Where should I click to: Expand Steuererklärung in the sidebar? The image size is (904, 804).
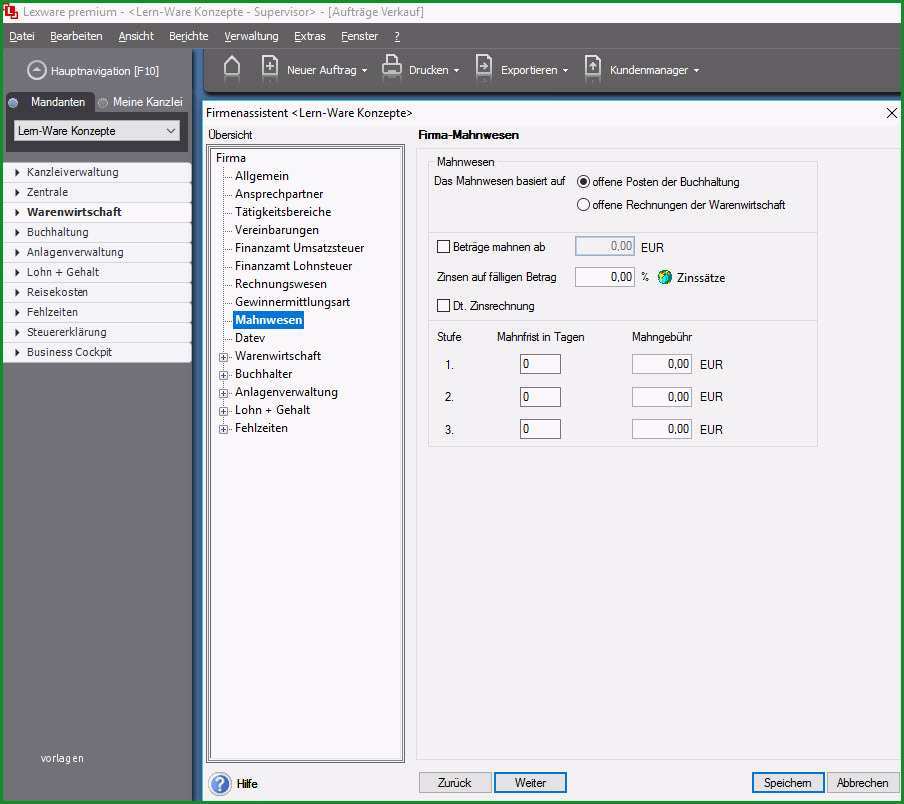pos(97,332)
